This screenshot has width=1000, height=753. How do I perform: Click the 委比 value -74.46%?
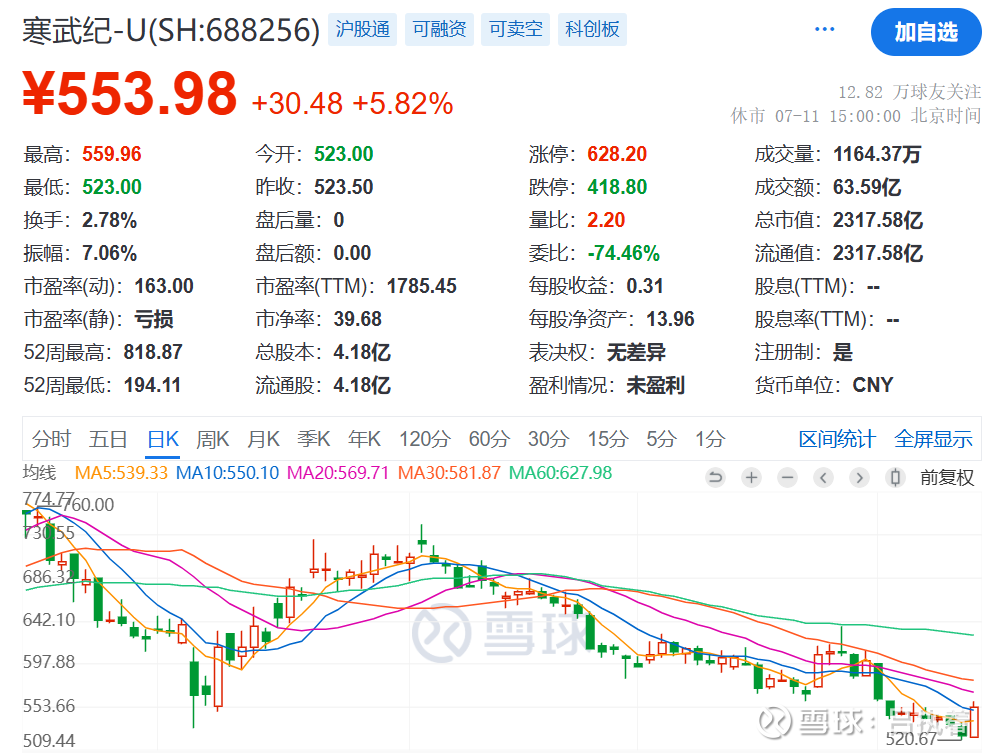pyautogui.click(x=624, y=253)
